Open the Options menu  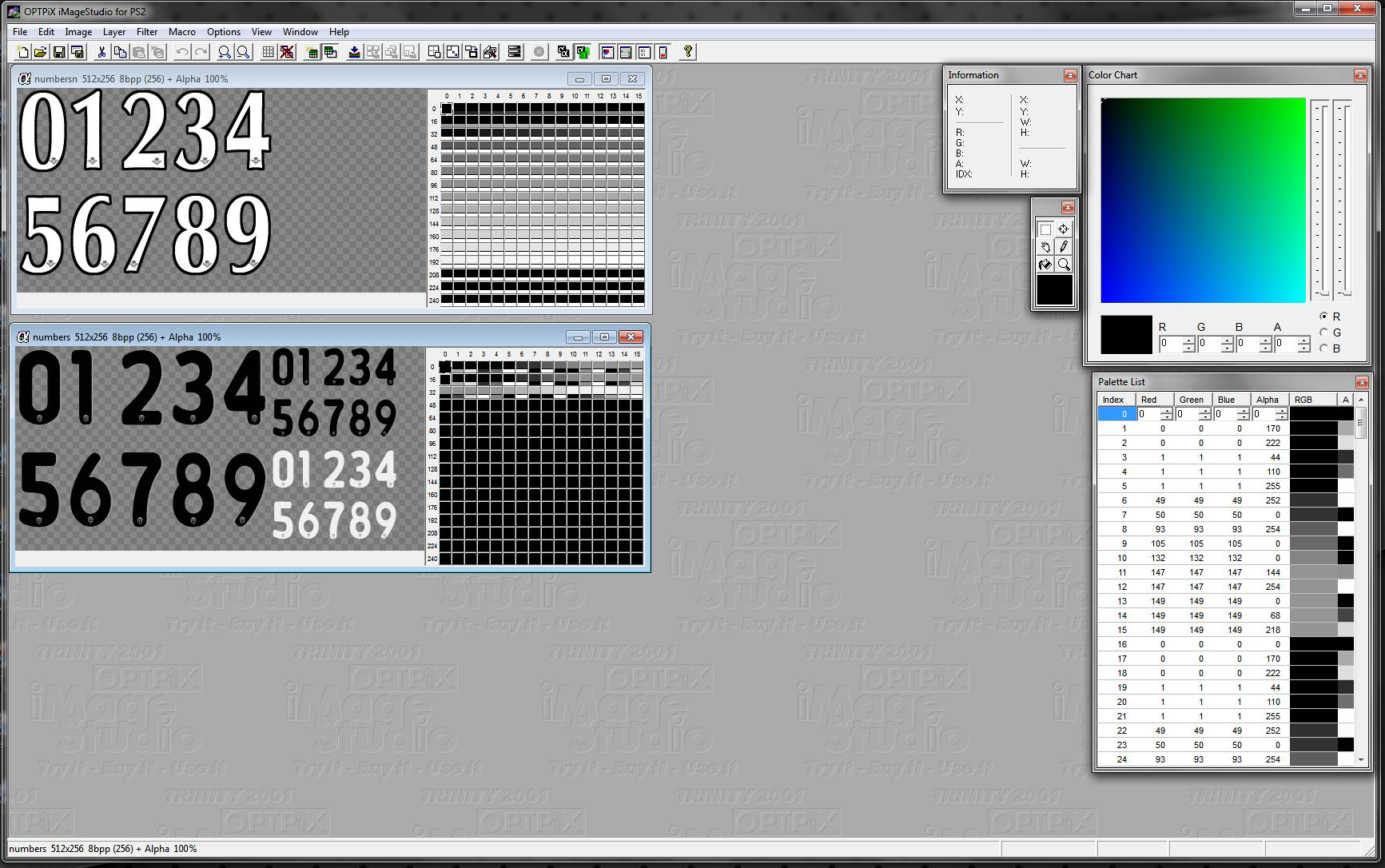coord(224,32)
